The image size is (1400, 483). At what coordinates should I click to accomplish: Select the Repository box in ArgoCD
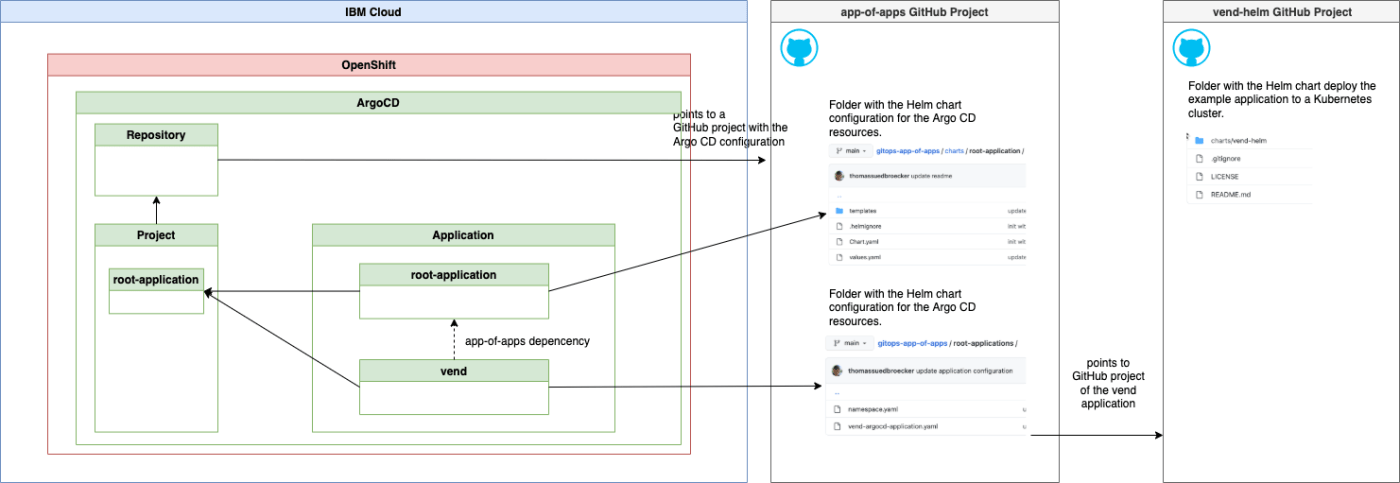156,159
